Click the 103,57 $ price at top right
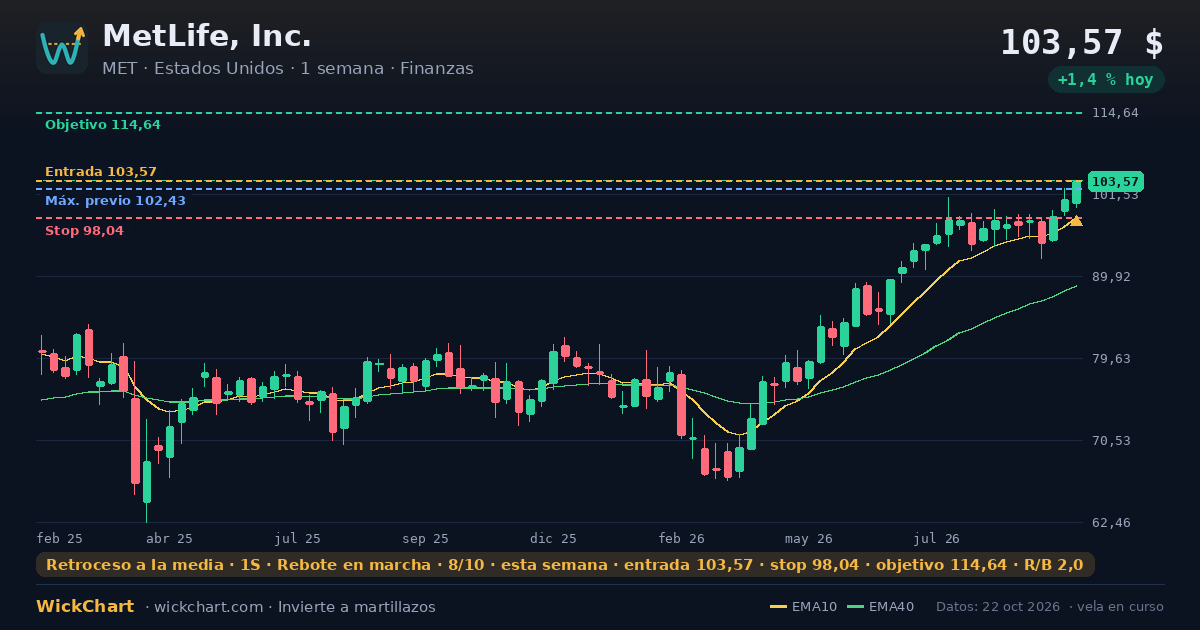1200x630 pixels. click(1082, 42)
